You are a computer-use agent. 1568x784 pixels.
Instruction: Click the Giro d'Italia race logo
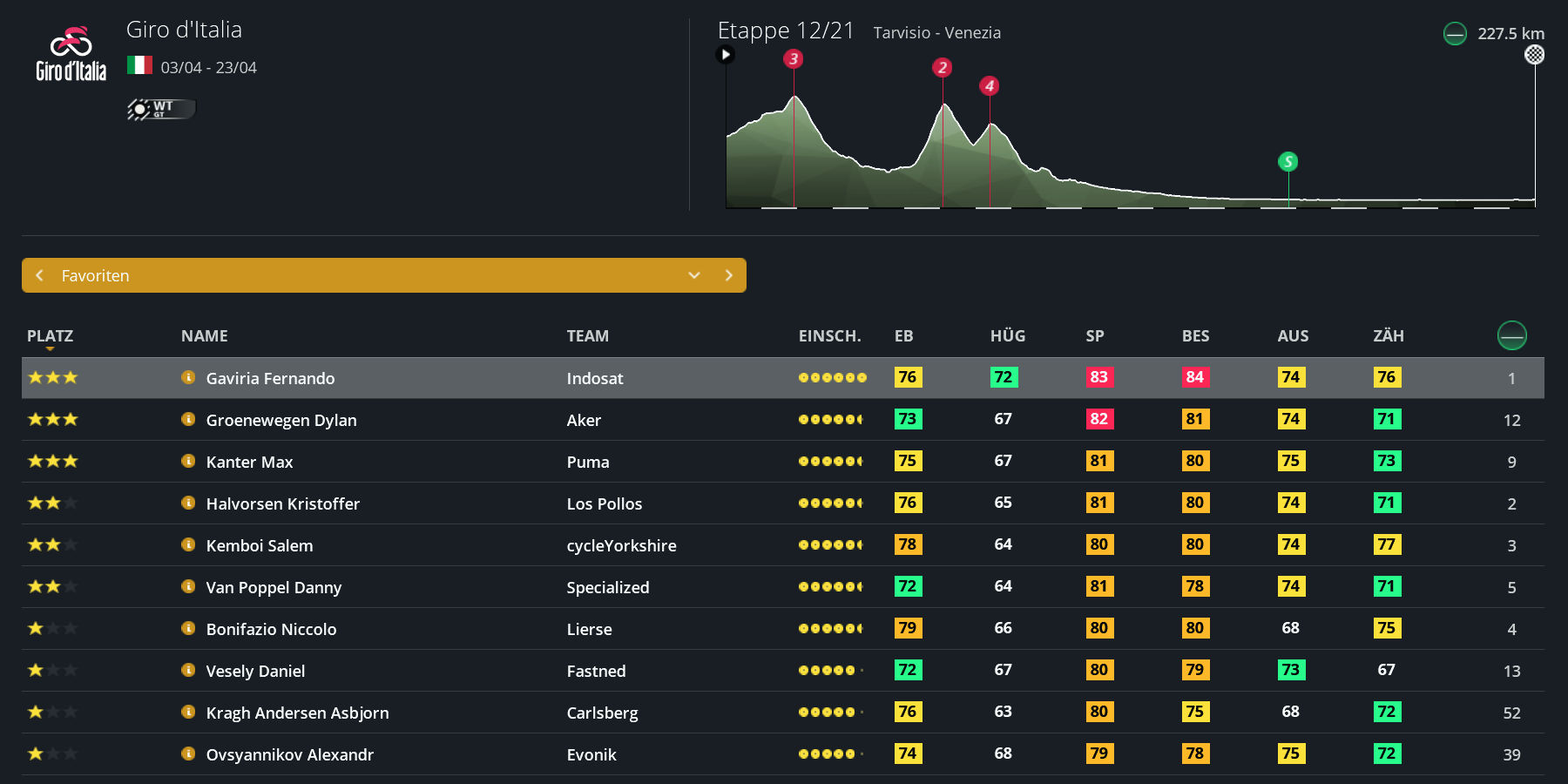[71, 54]
